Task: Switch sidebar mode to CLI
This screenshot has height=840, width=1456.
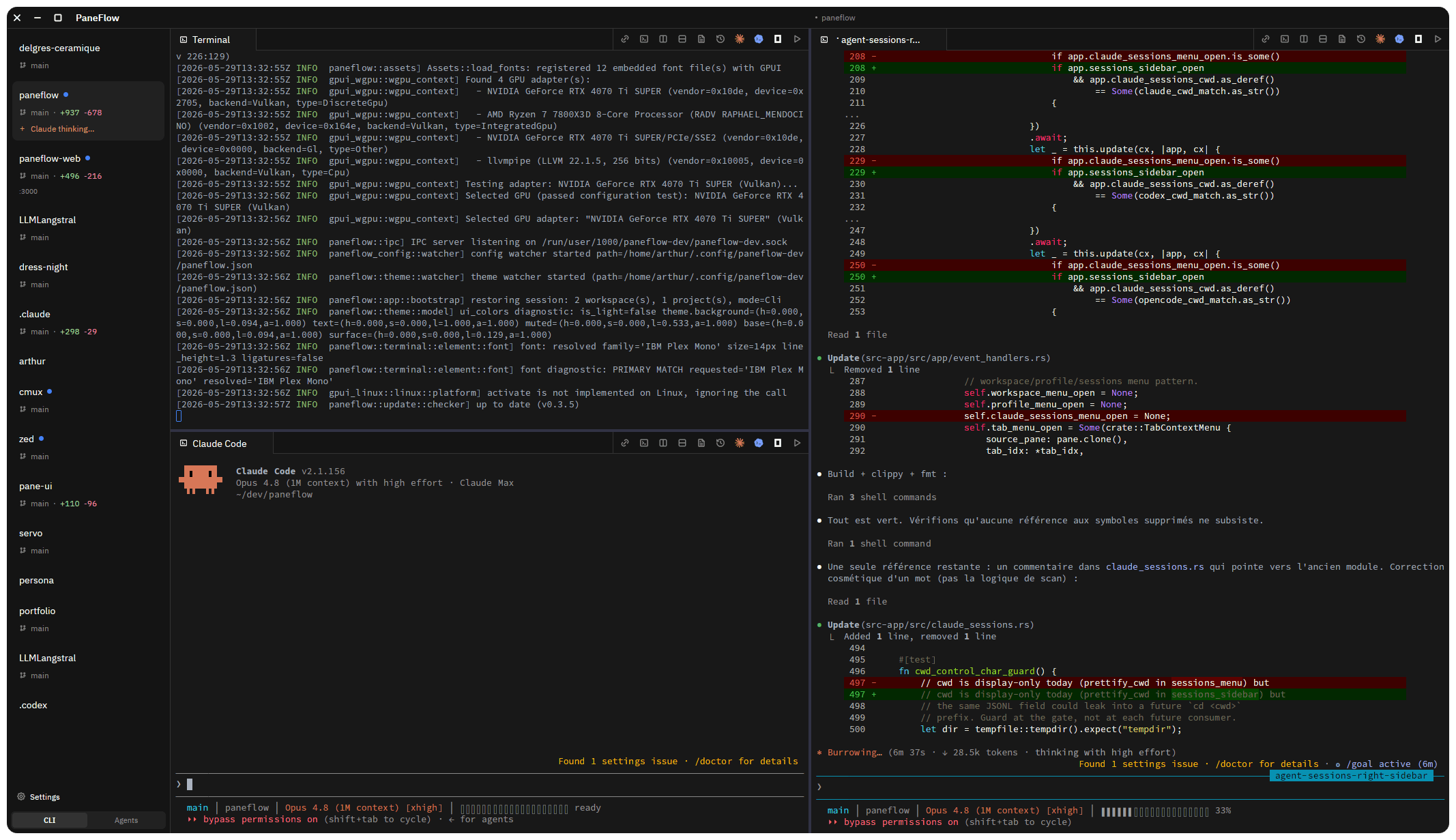Action: click(50, 820)
